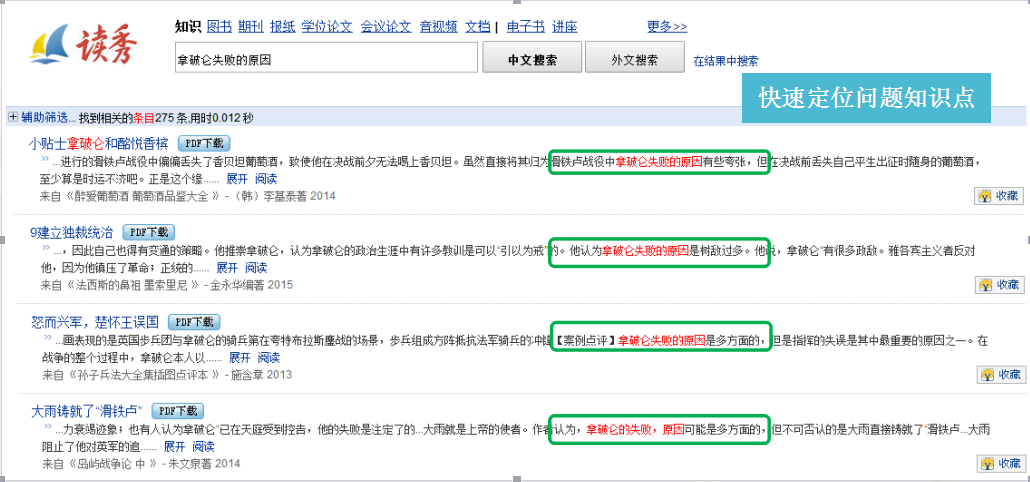Click 阅读 for 小贴士拿破仑 result
Image resolution: width=1030 pixels, height=482 pixels.
click(266, 179)
